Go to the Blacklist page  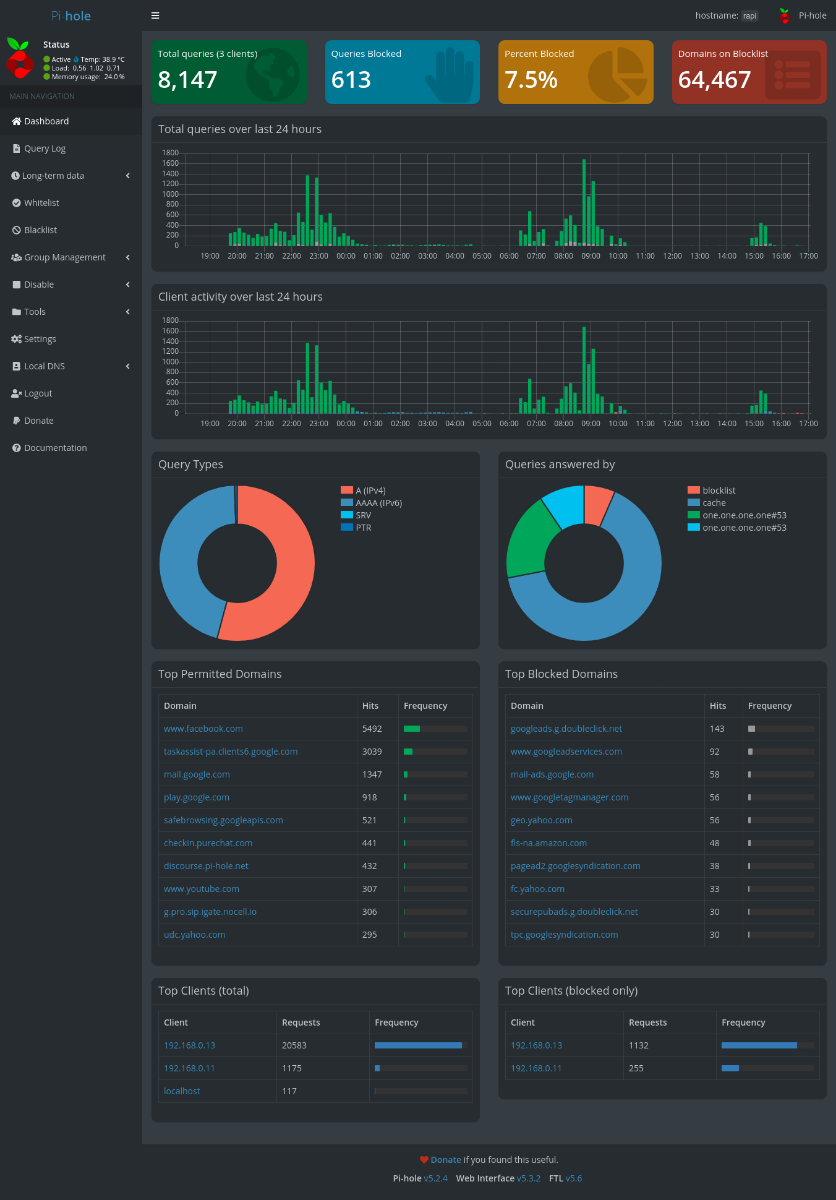pos(71,230)
